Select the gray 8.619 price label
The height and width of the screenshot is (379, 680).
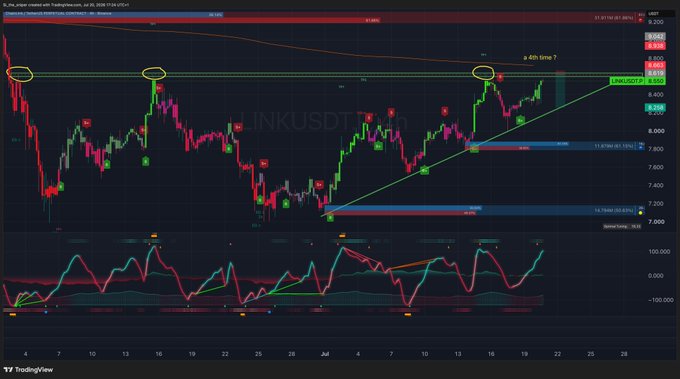pyautogui.click(x=655, y=73)
